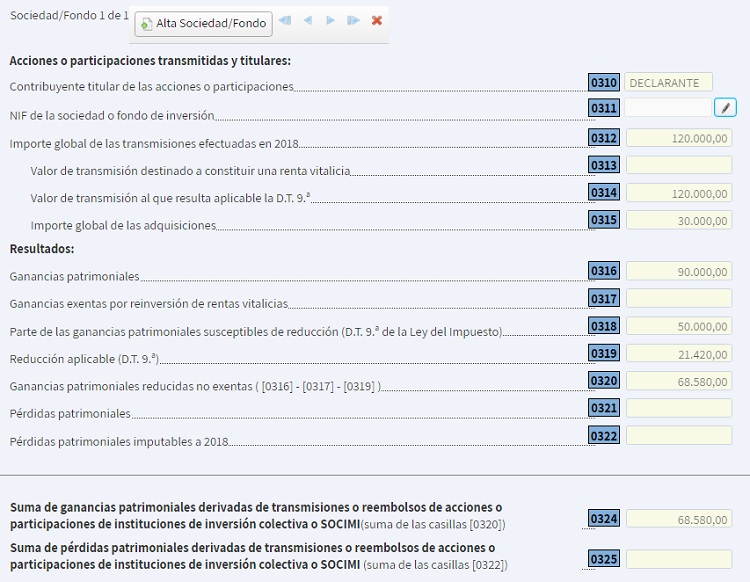The height and width of the screenshot is (582, 750).
Task: Click the blue casilla label 0322
Action: click(604, 435)
